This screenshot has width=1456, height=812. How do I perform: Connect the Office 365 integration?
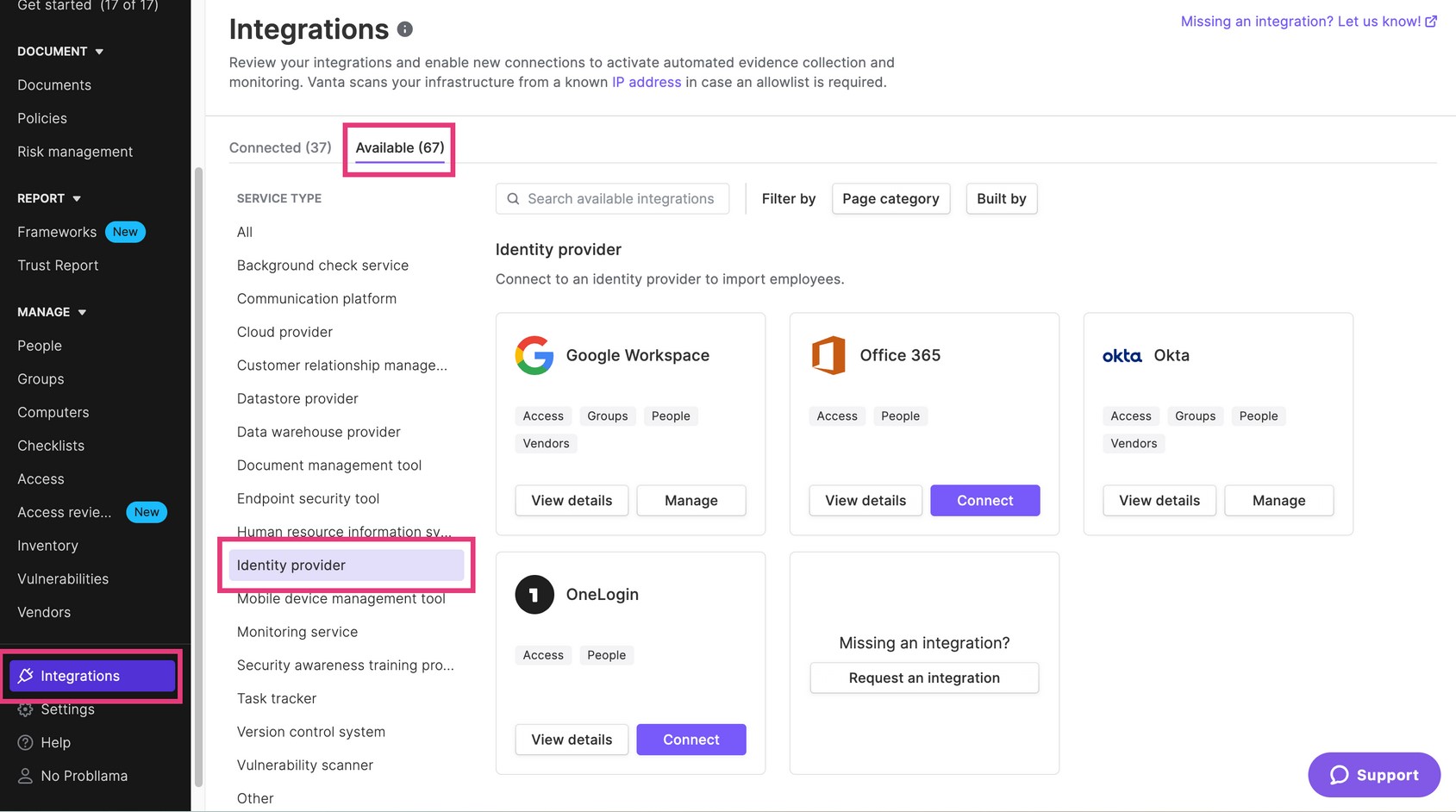984,501
